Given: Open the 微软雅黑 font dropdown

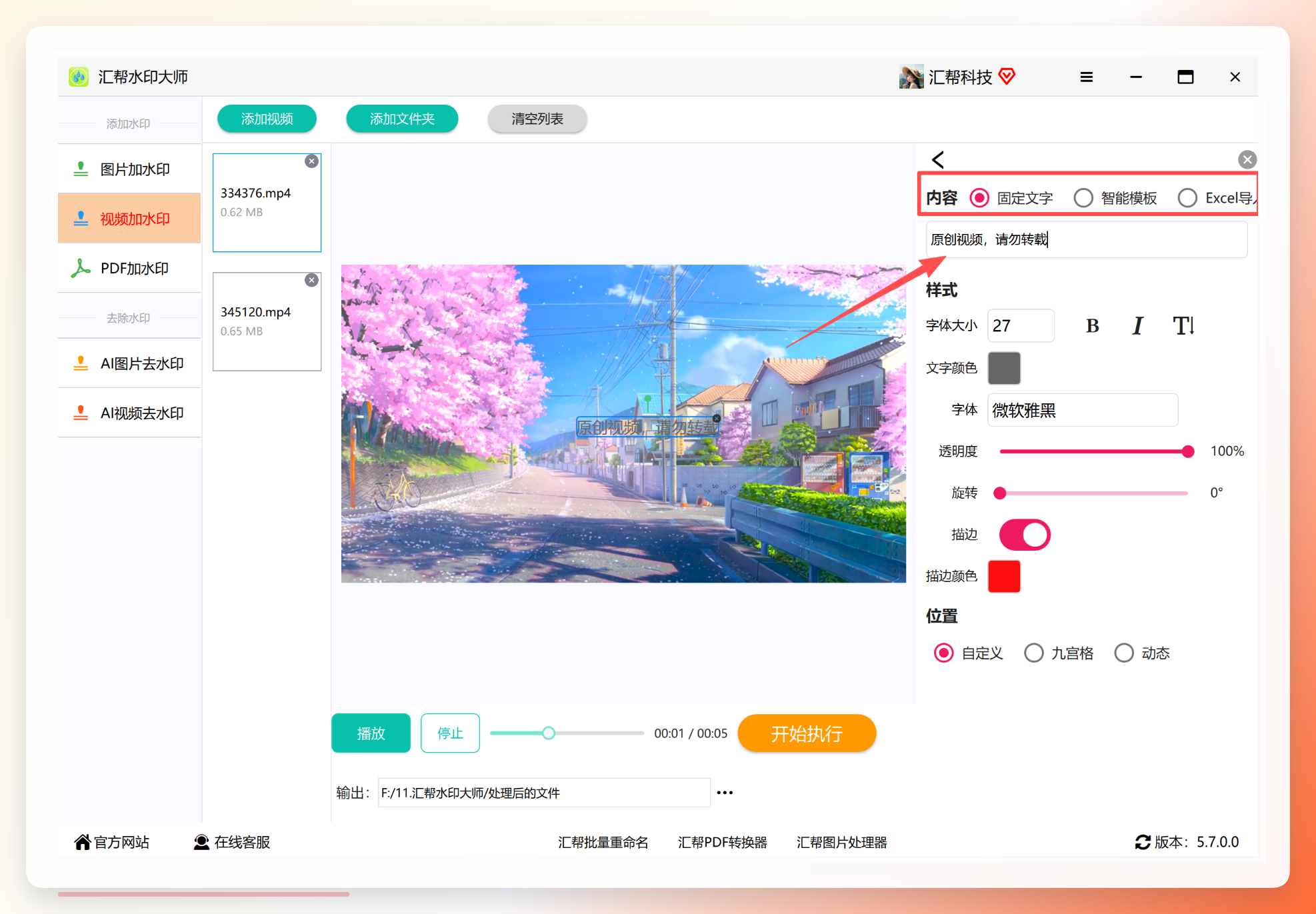Looking at the screenshot, I should coord(1083,410).
